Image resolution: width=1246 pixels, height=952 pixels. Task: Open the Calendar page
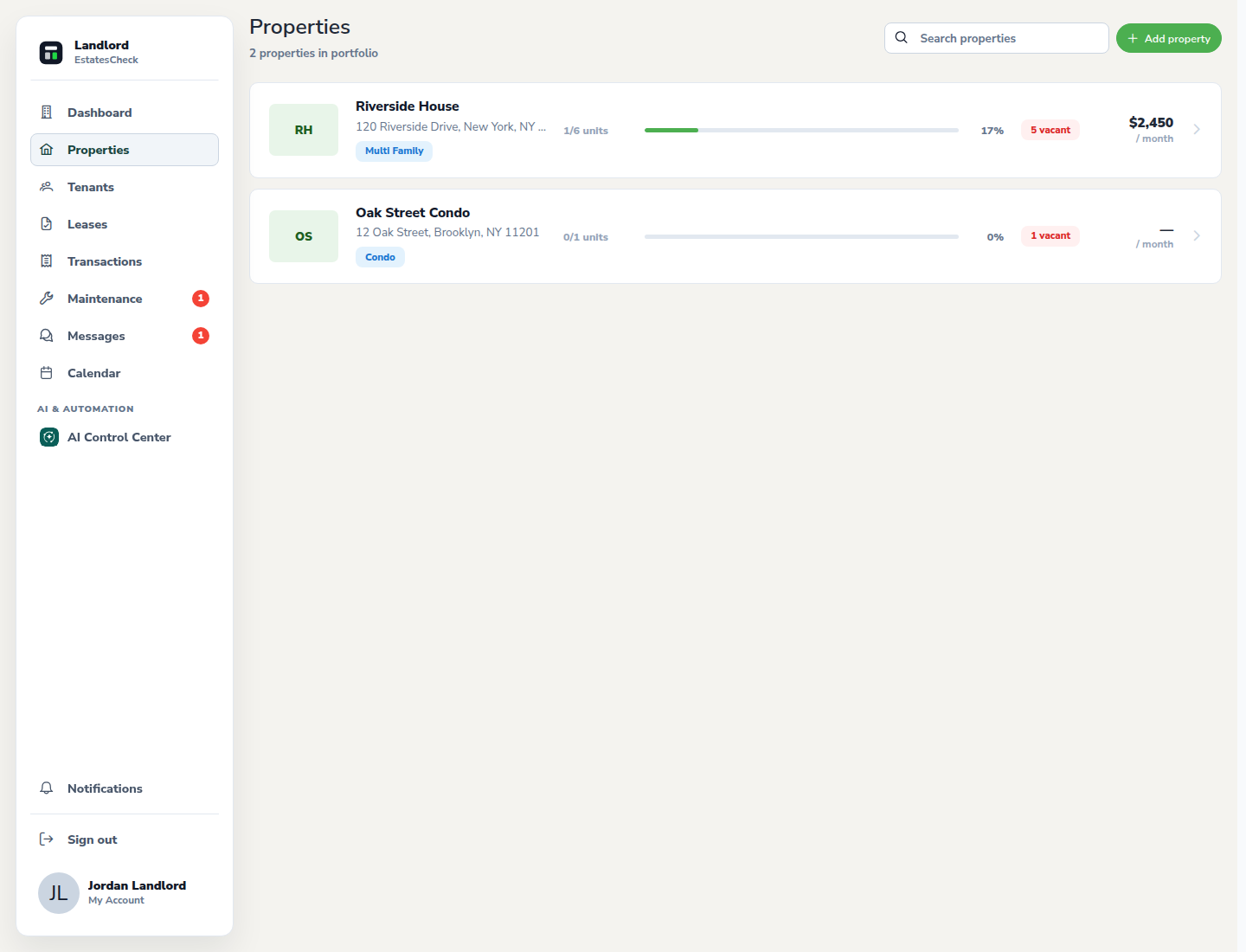pyautogui.click(x=125, y=373)
